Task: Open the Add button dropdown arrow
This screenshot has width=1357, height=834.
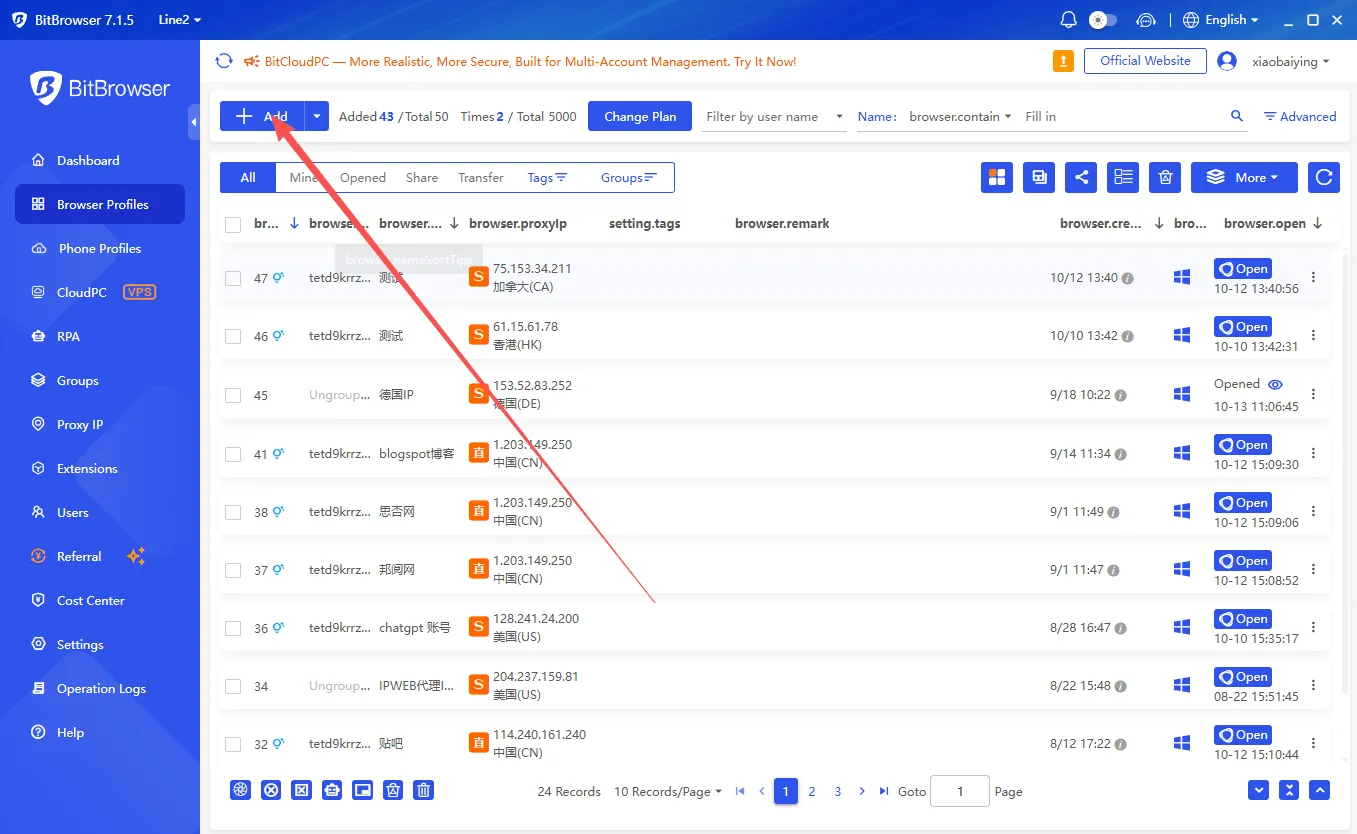Action: (x=316, y=116)
